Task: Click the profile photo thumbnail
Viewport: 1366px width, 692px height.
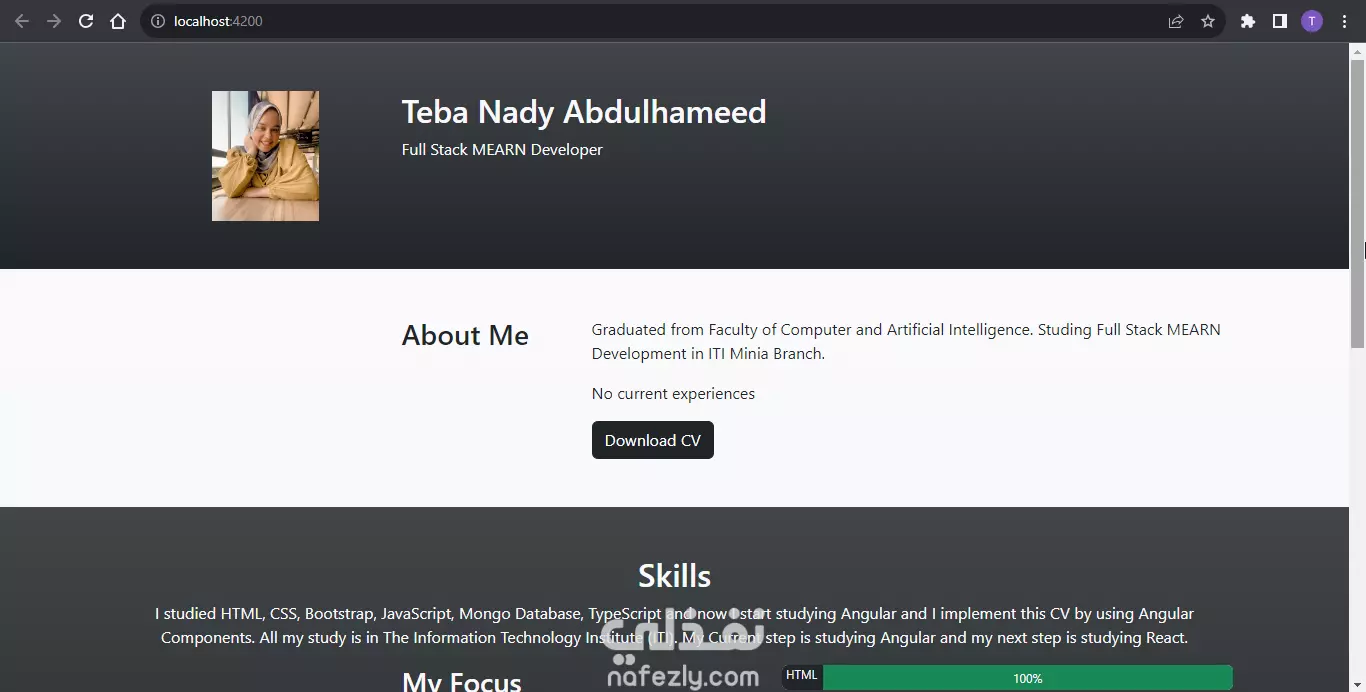Action: coord(265,156)
